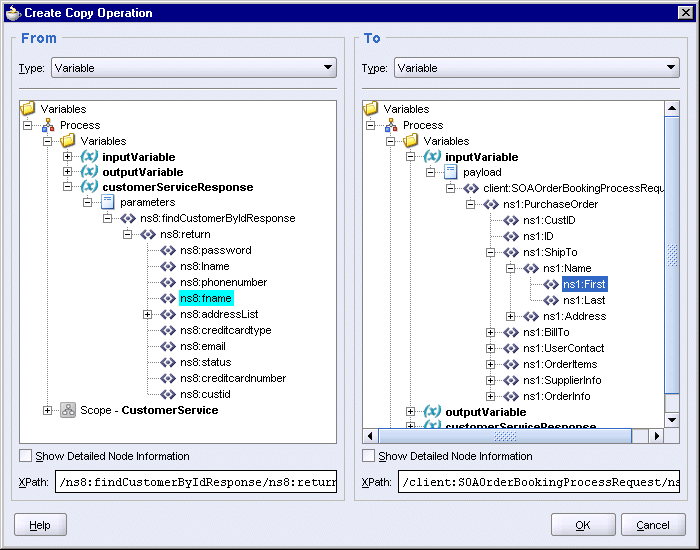This screenshot has height=550, width=700.
Task: Click the ns1:CustID element icon
Action: point(511,221)
